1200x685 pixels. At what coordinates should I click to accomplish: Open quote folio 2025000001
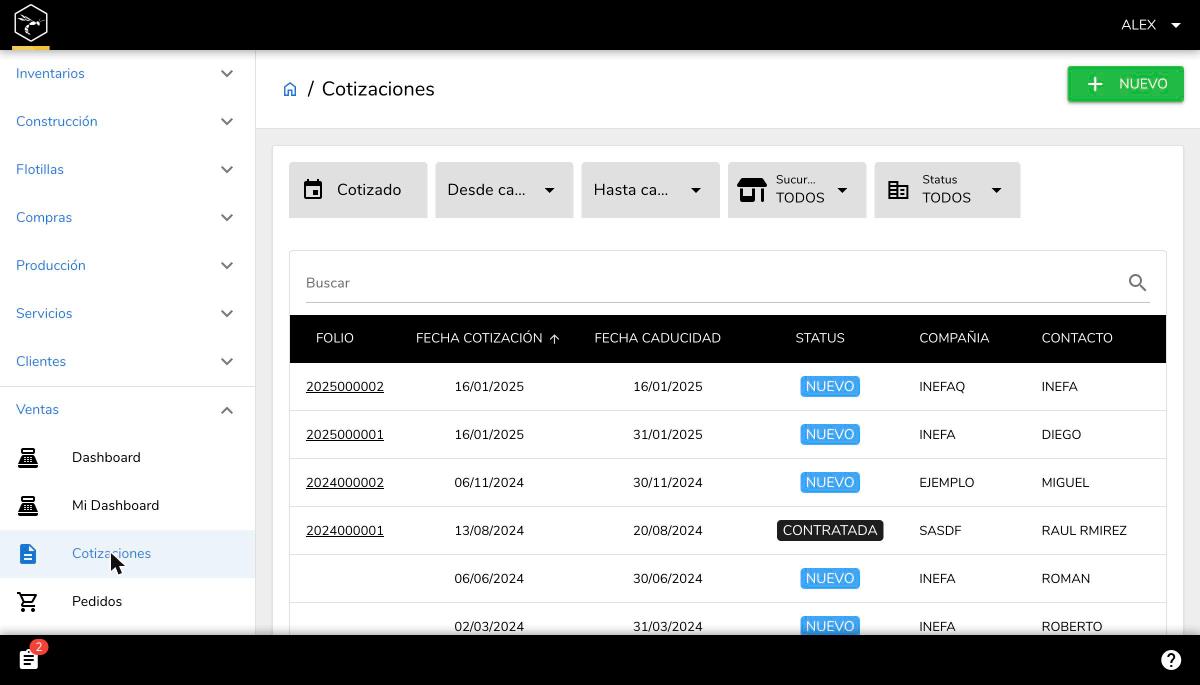(x=345, y=435)
